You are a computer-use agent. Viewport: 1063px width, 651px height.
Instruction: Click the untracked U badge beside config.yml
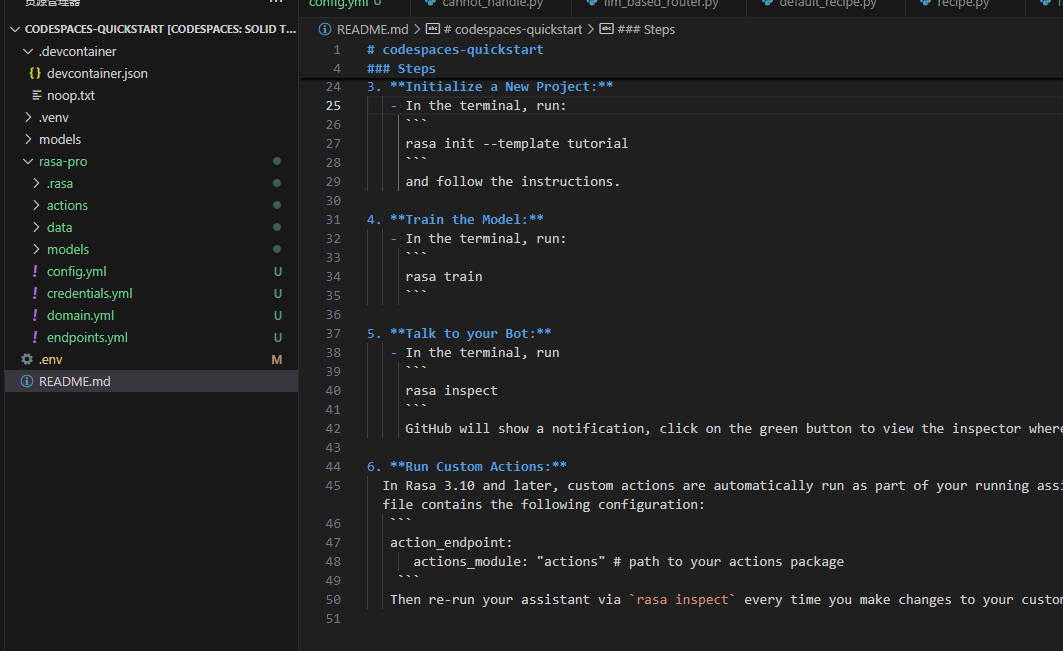[277, 271]
